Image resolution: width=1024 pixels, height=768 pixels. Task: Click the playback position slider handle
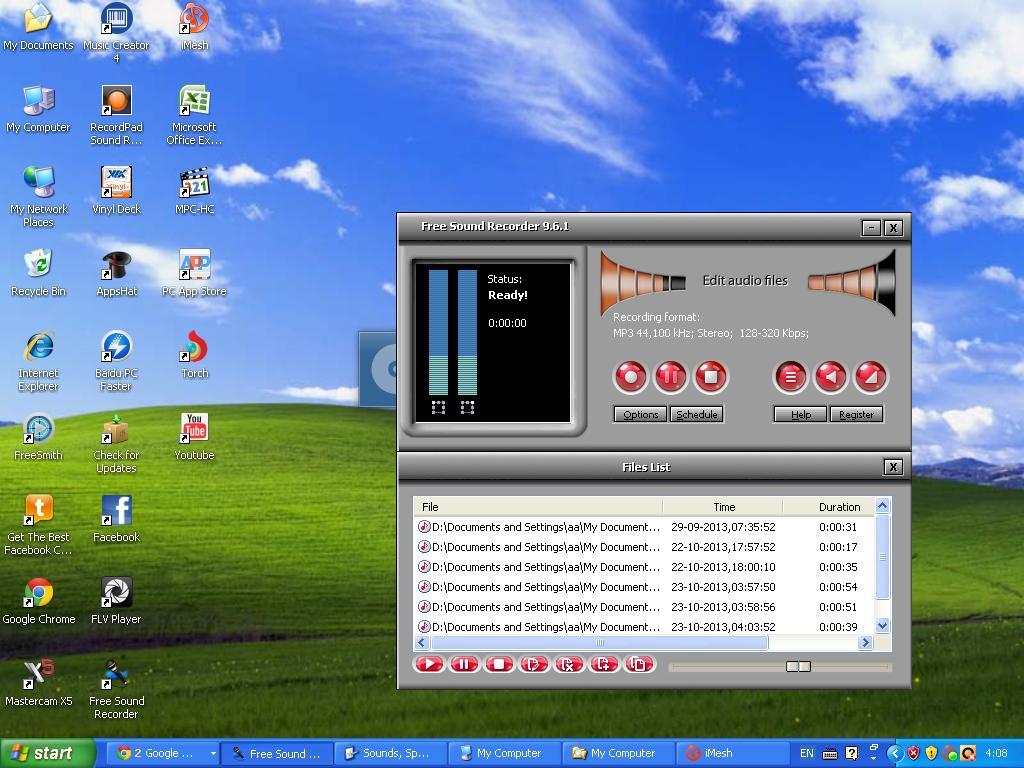[798, 666]
